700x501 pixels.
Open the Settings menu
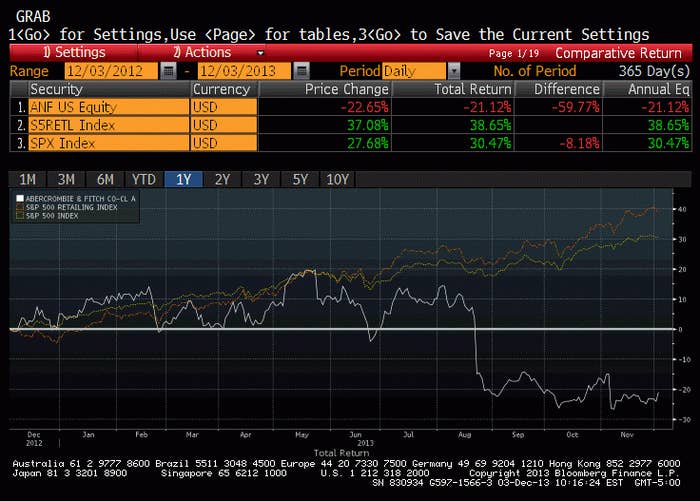[x=74, y=53]
